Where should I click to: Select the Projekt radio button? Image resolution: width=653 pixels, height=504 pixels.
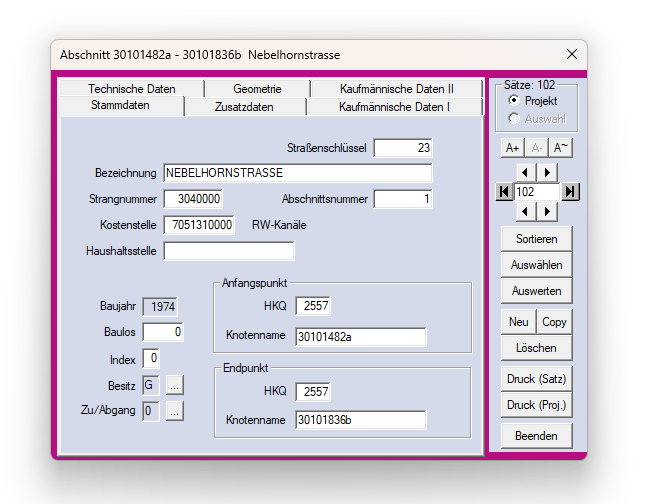514,101
